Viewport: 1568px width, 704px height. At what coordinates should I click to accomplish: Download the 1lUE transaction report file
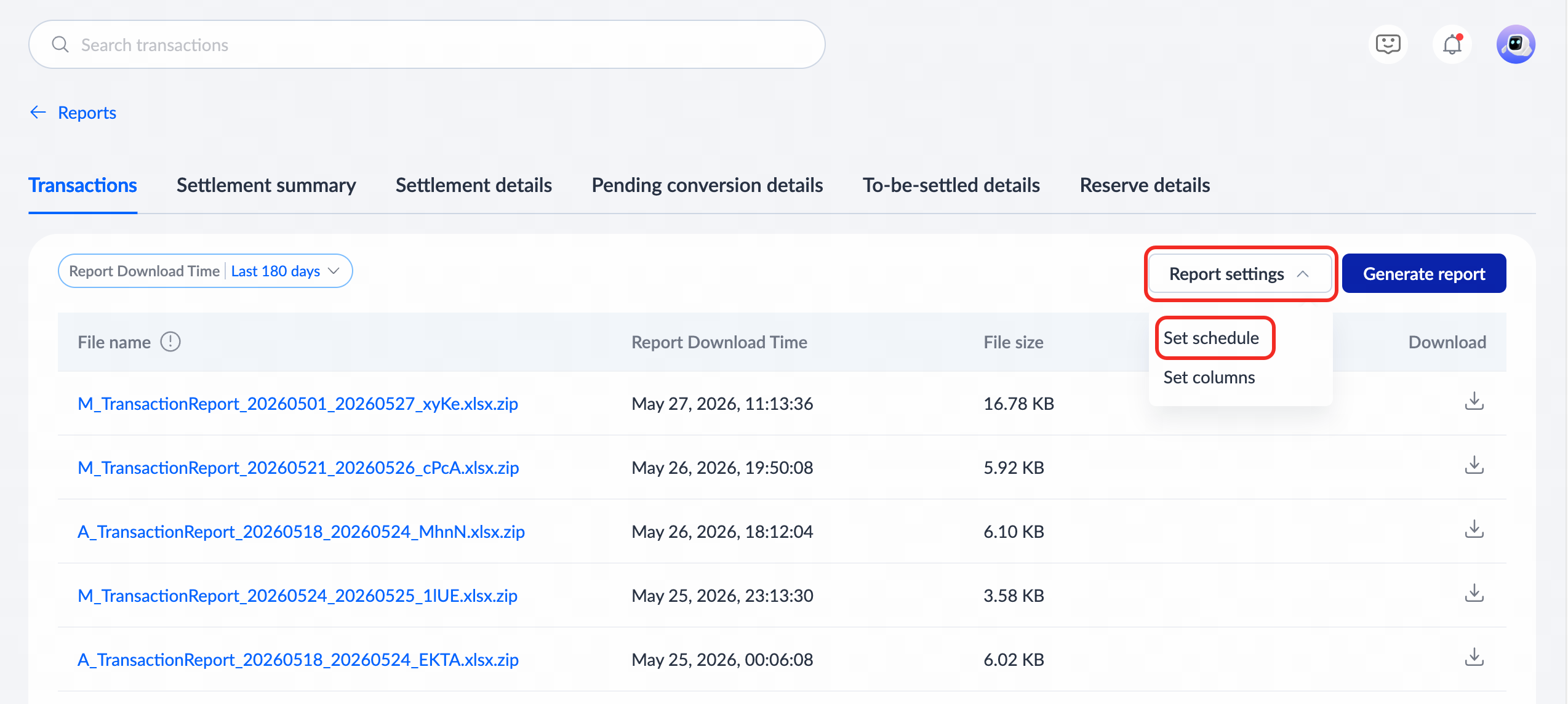(x=1474, y=593)
